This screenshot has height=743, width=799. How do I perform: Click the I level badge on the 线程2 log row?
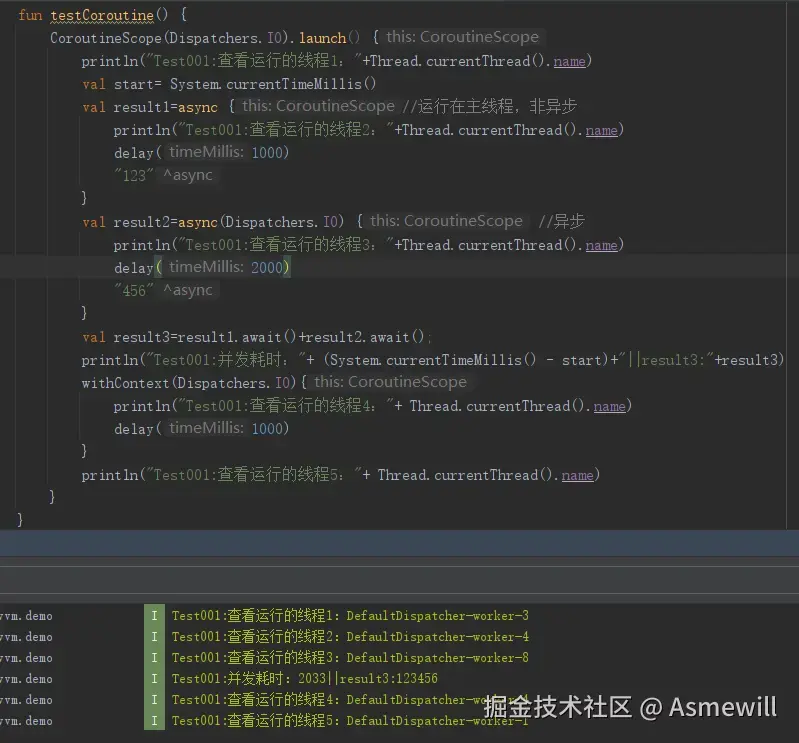(154, 636)
